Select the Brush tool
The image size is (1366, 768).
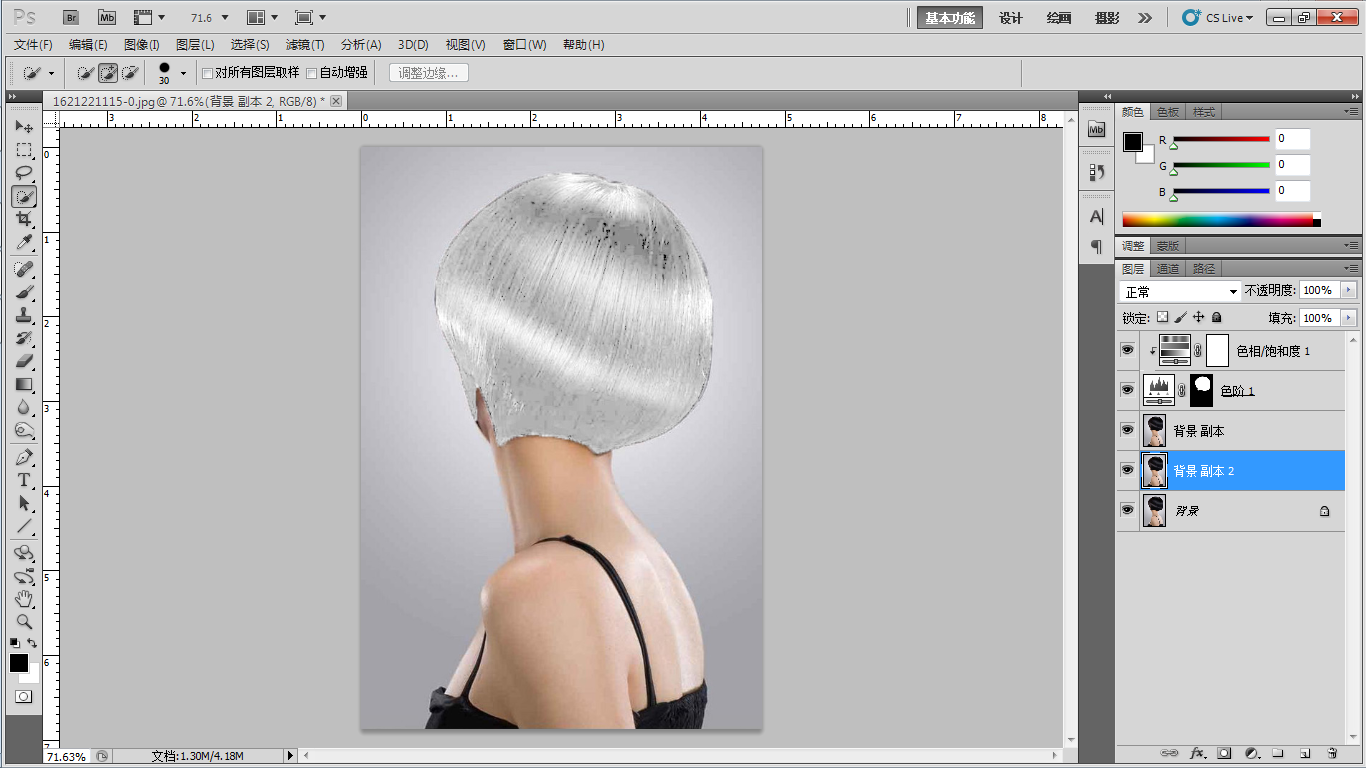tap(24, 292)
